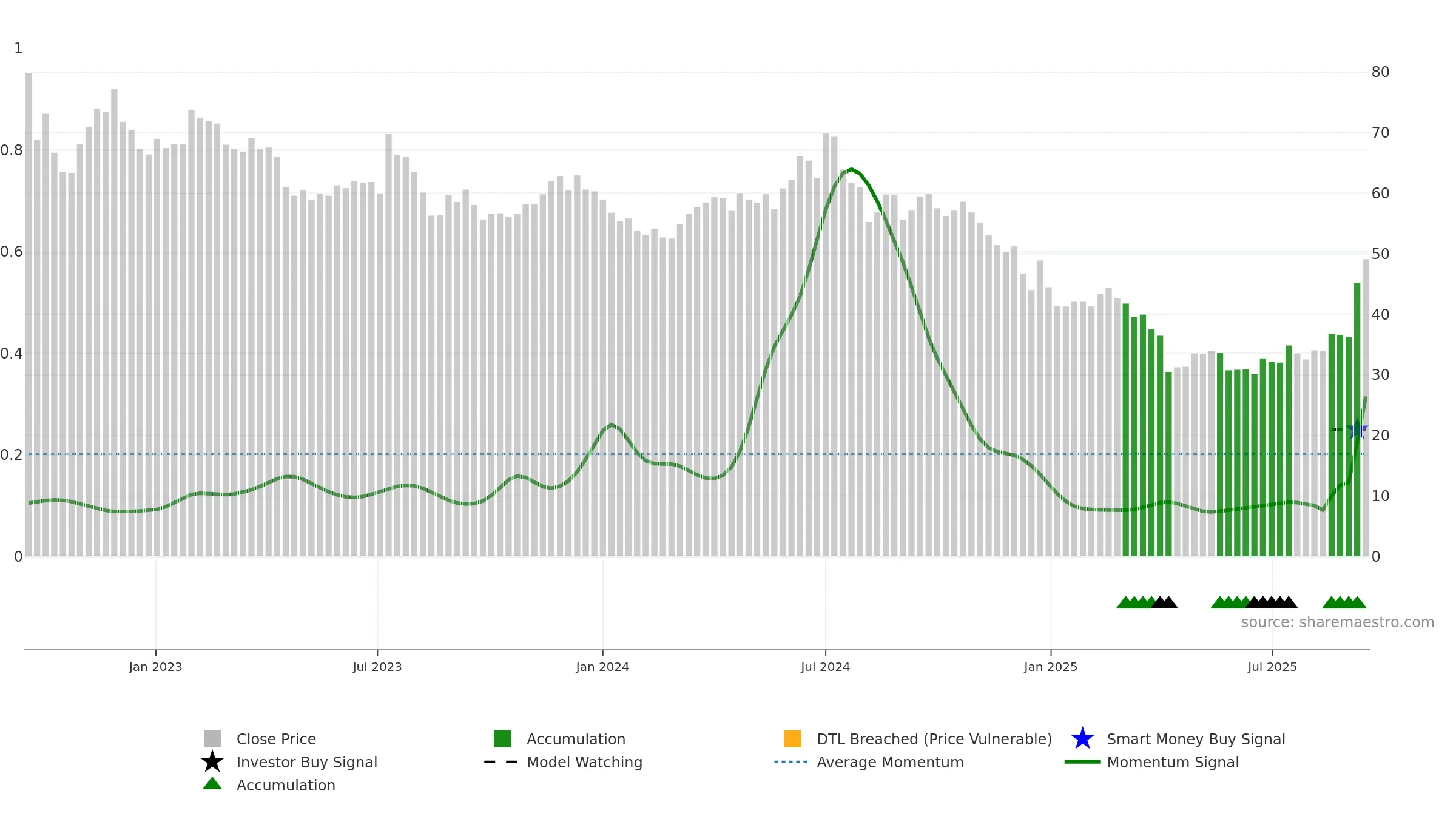
Task: Click the orange DTL Breached legend swatch
Action: tap(792, 739)
